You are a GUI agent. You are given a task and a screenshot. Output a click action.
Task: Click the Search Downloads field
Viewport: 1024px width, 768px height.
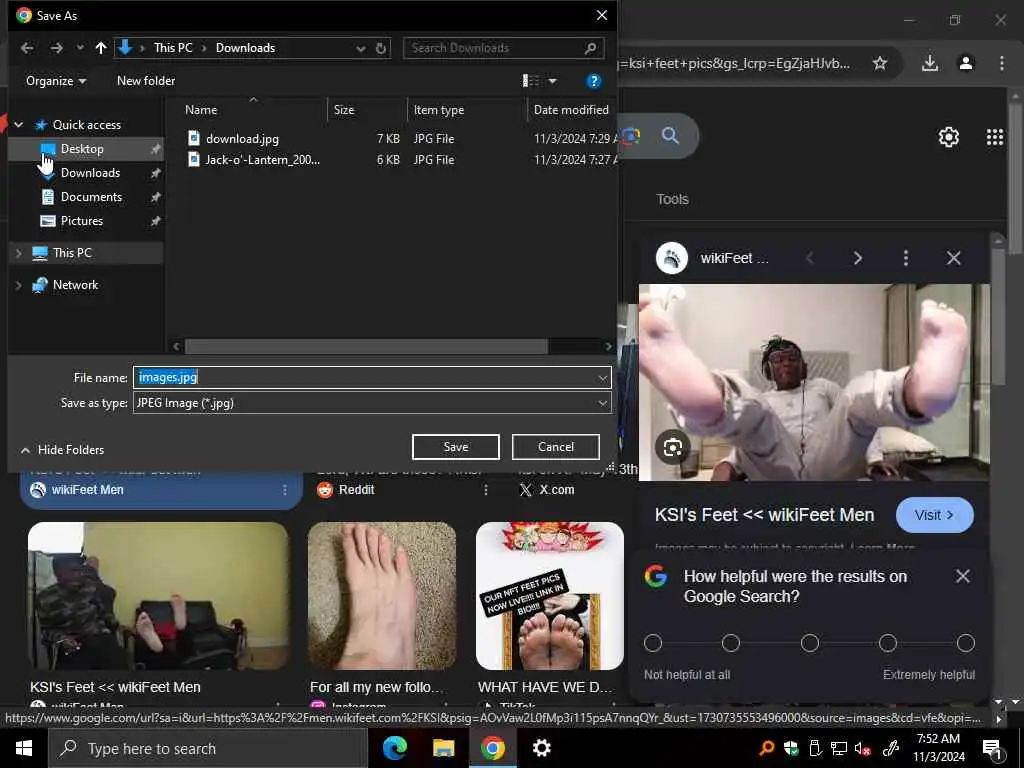coord(503,48)
